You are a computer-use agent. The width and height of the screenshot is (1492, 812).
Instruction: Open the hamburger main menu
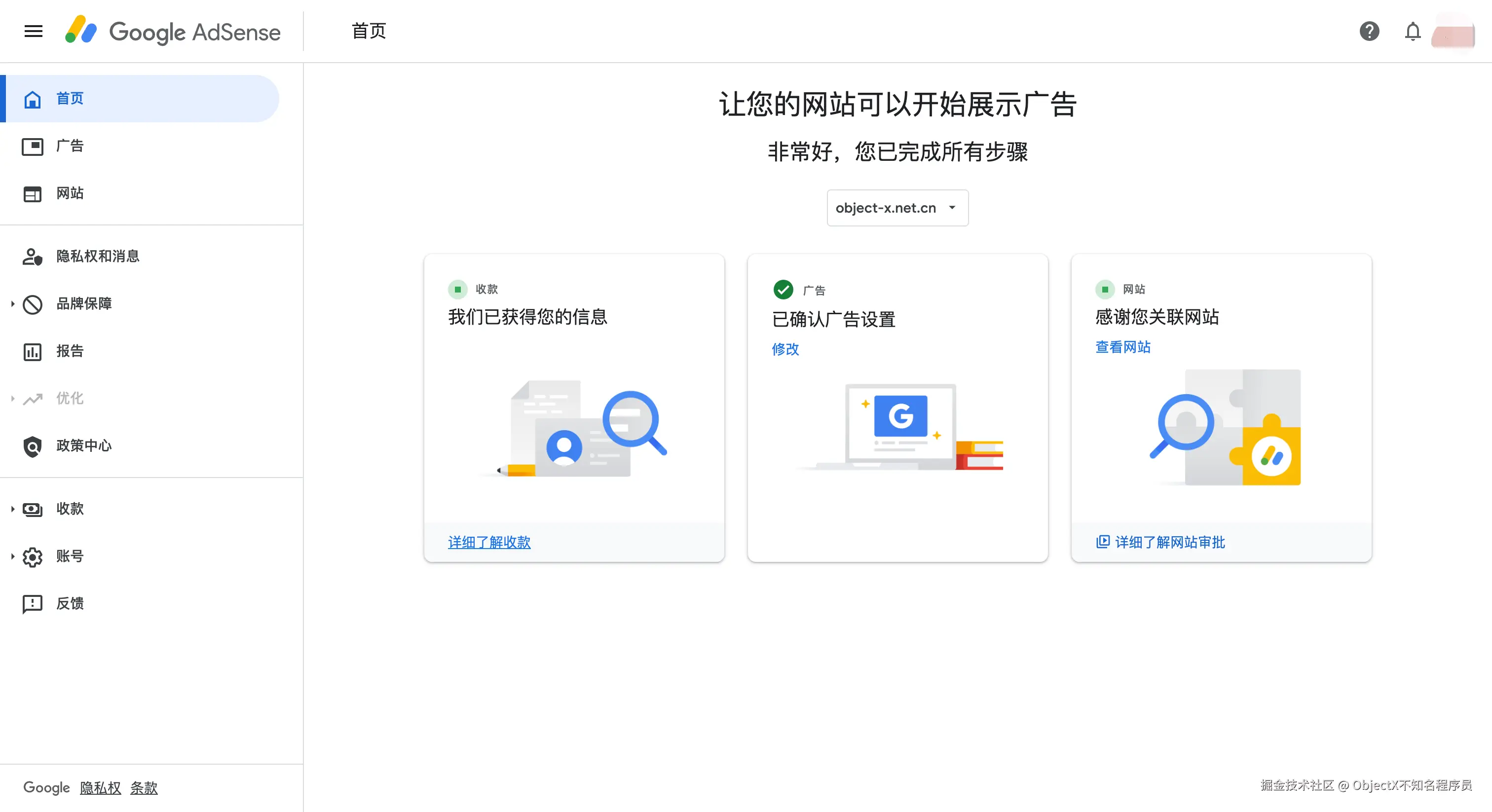click(34, 31)
